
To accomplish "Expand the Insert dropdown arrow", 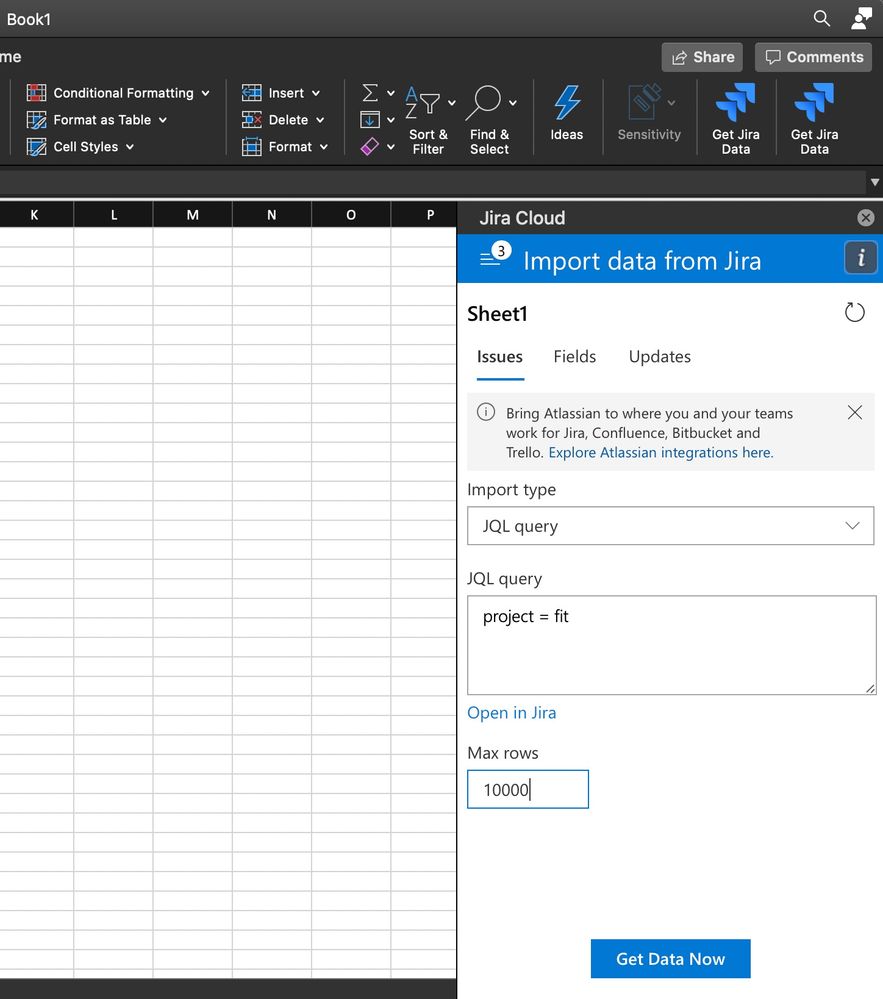I will 316,94.
